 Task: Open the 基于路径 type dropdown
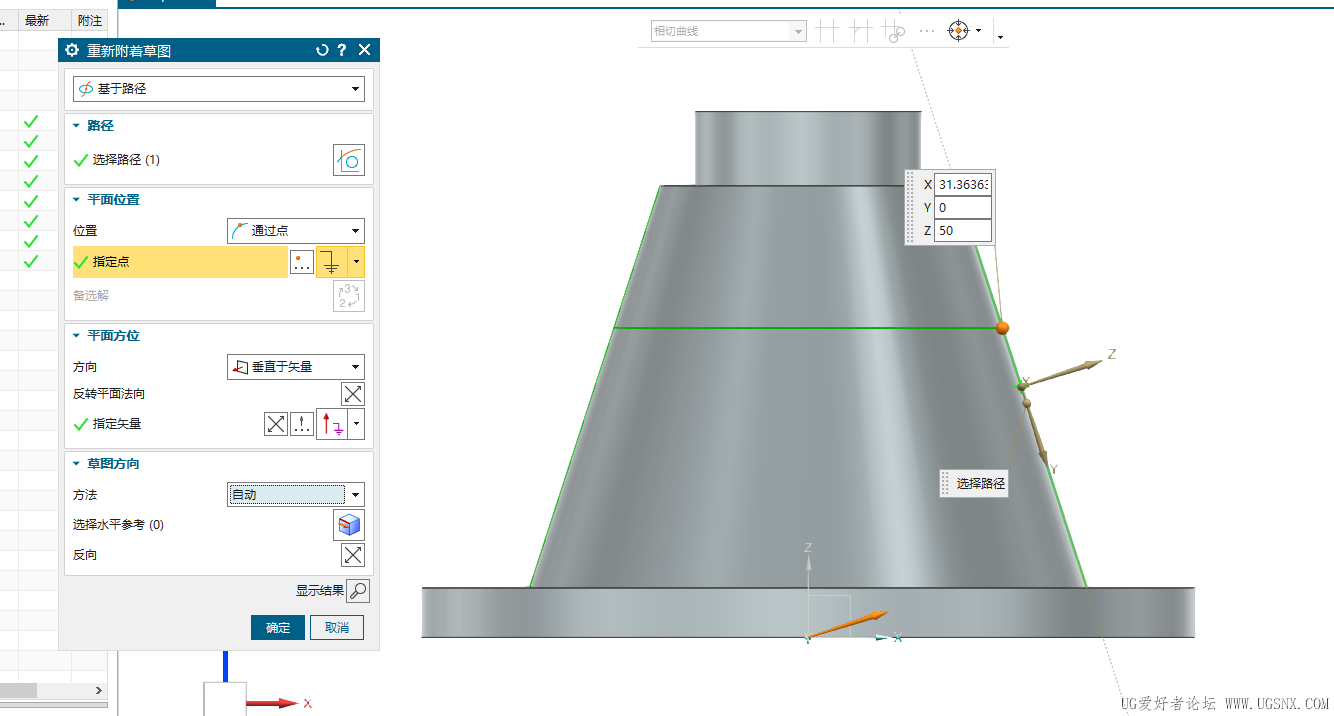pos(218,89)
